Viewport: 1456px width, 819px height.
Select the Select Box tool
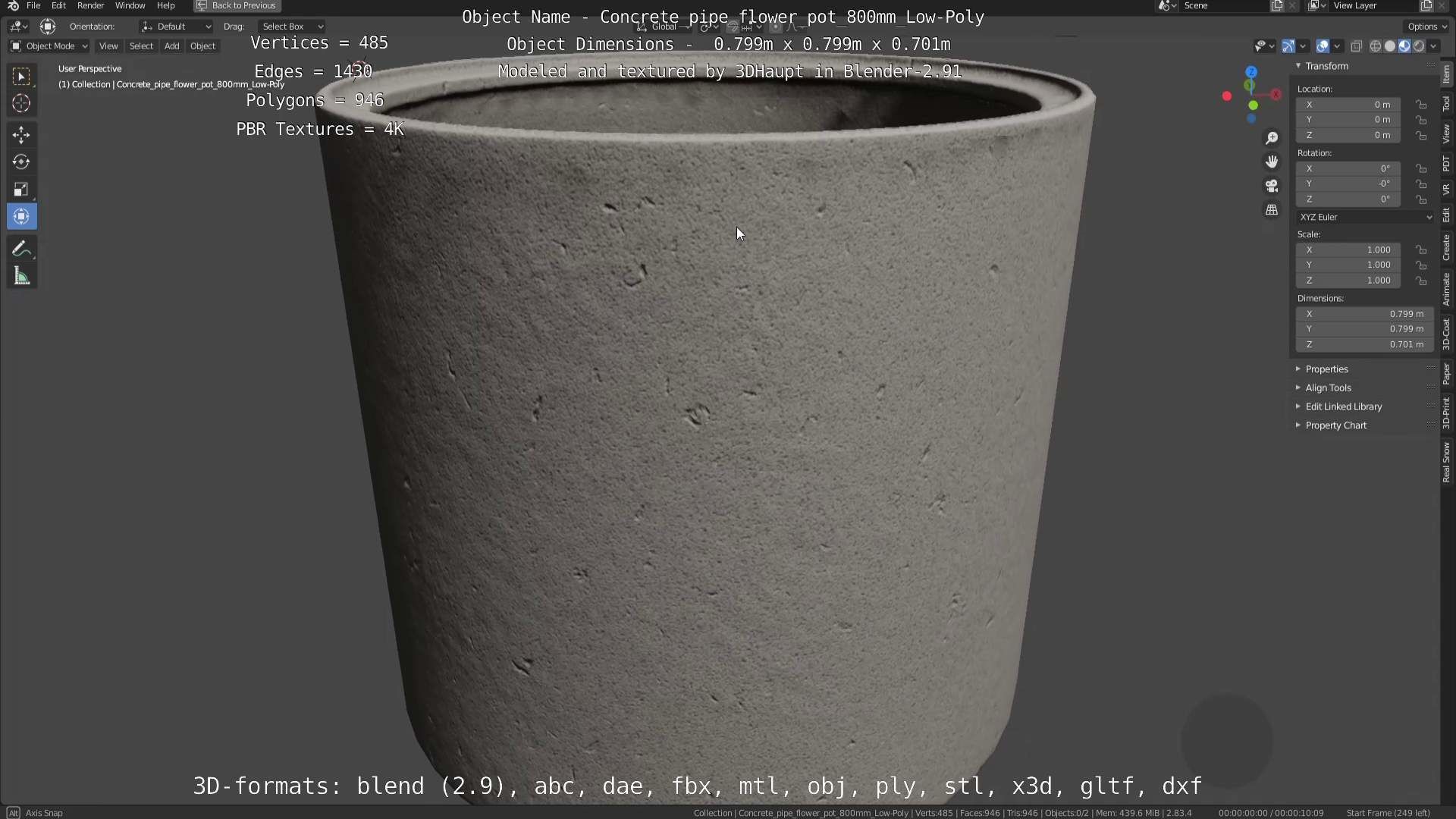tap(21, 76)
